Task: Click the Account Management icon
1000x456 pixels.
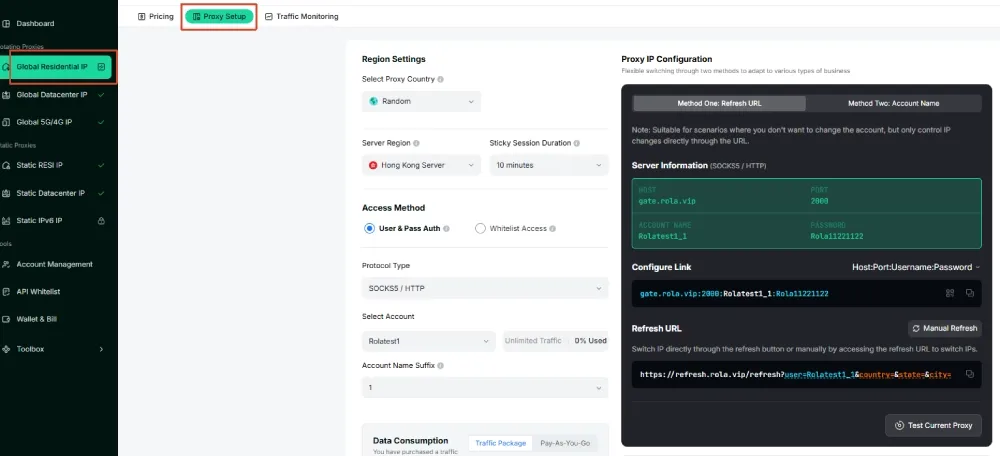Action: [6, 264]
